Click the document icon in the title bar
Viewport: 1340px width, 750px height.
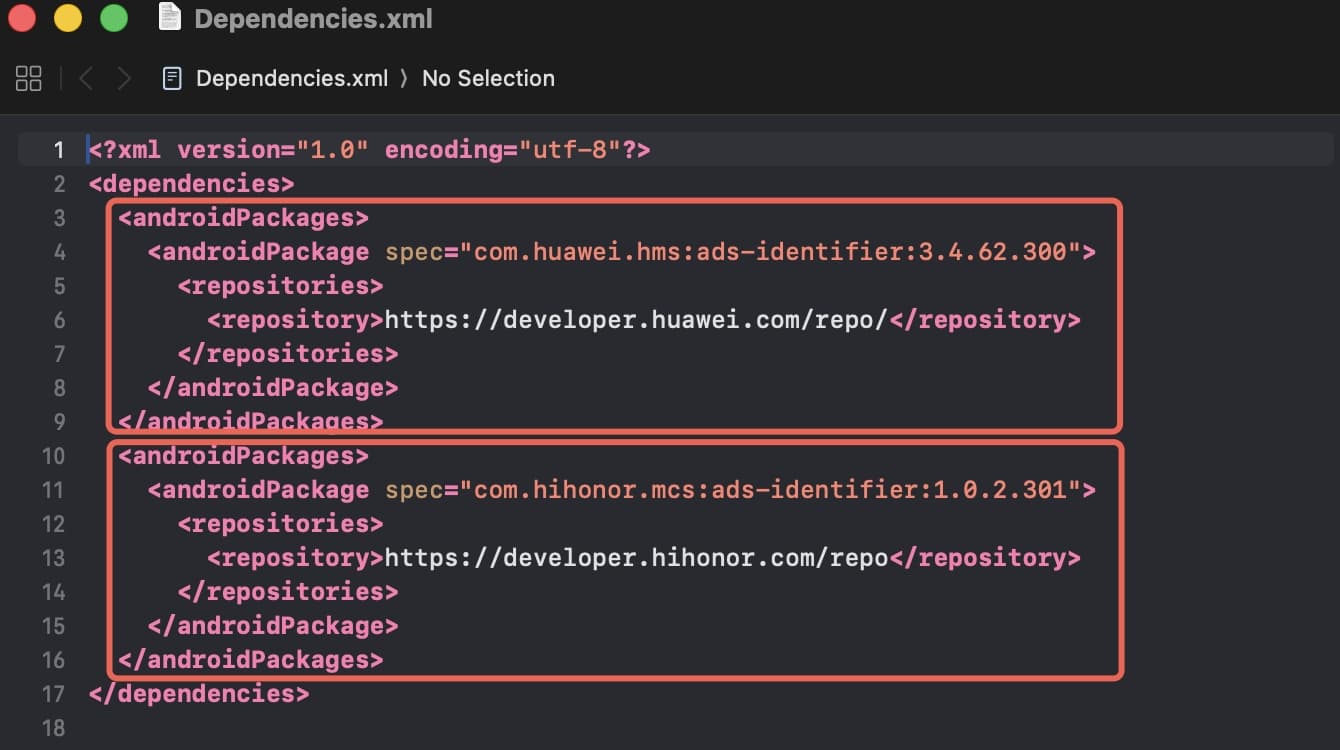170,17
